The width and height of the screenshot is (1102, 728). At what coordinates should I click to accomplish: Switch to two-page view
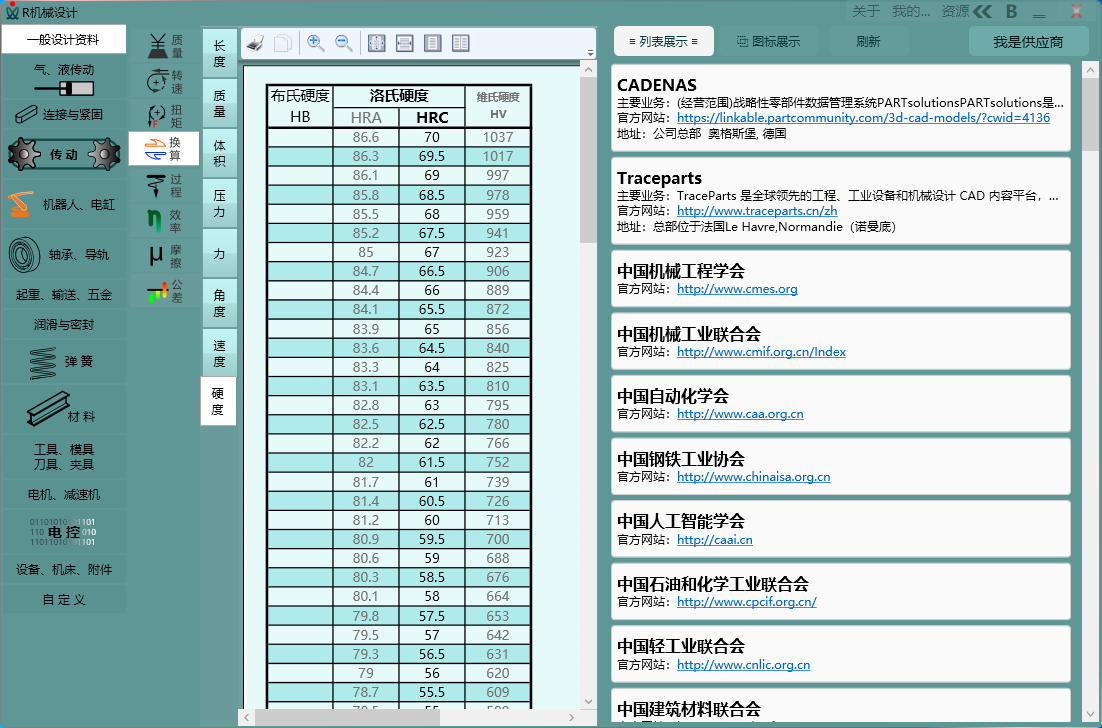click(x=461, y=43)
